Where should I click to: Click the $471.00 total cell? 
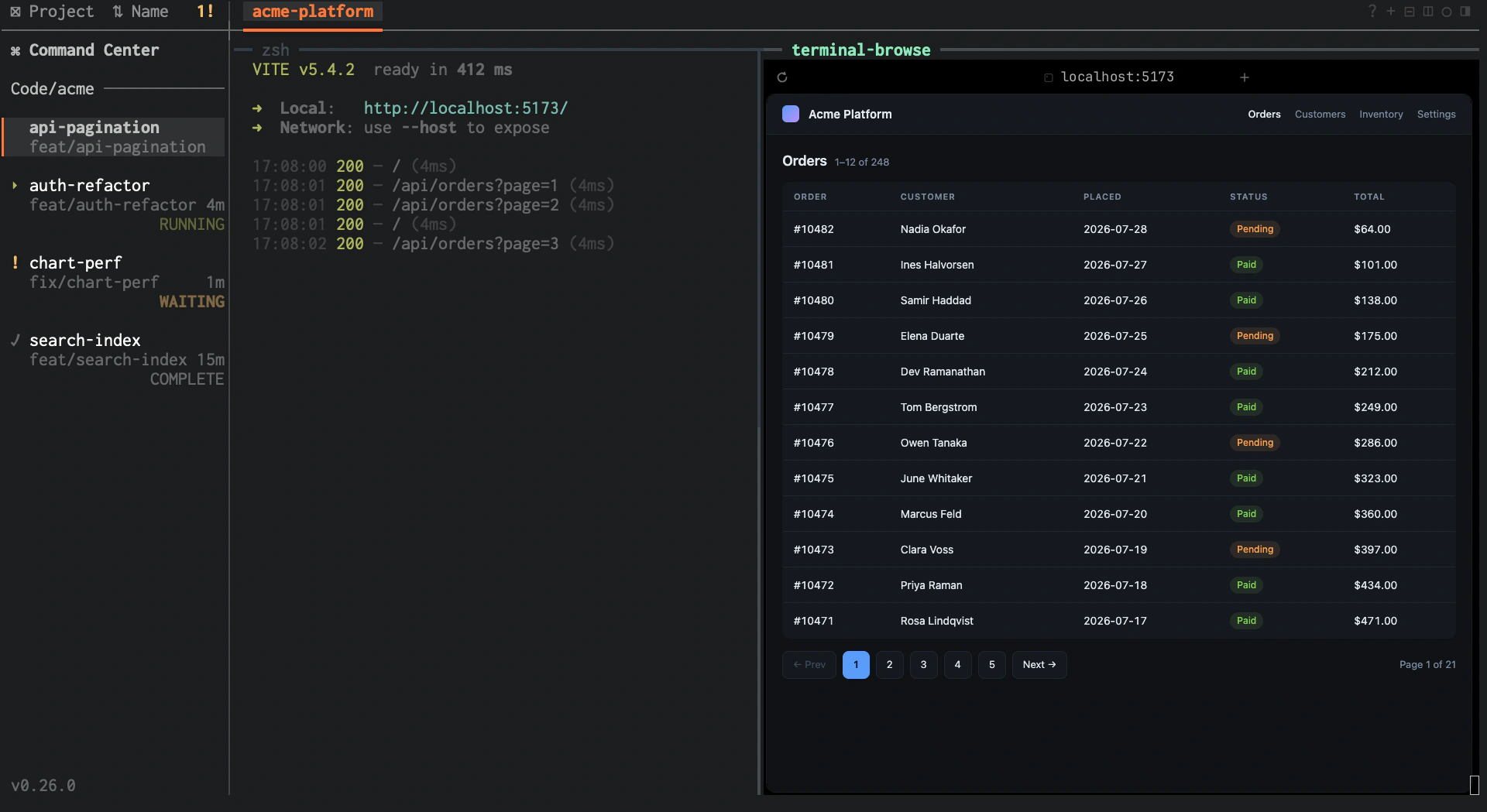coord(1375,621)
